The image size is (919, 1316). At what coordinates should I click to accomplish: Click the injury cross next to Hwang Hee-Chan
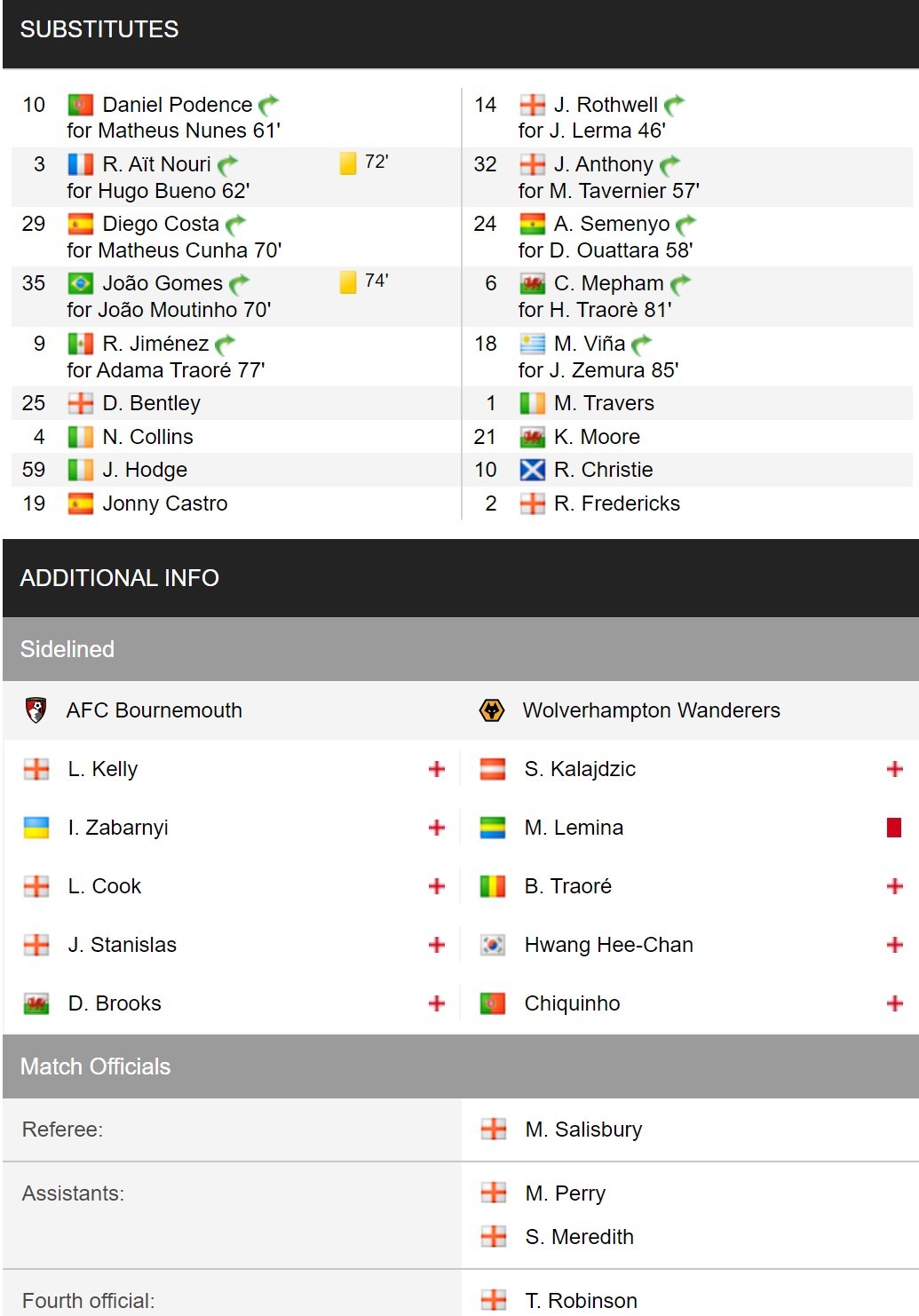coord(894,945)
